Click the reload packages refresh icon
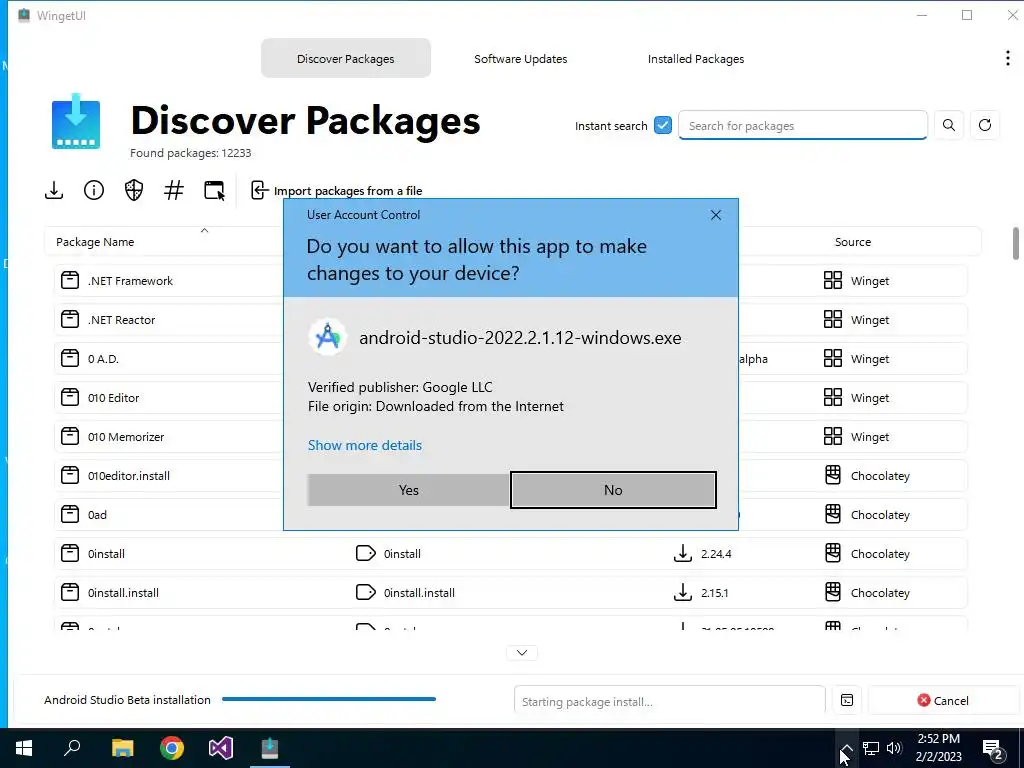Image resolution: width=1024 pixels, height=768 pixels. [985, 125]
